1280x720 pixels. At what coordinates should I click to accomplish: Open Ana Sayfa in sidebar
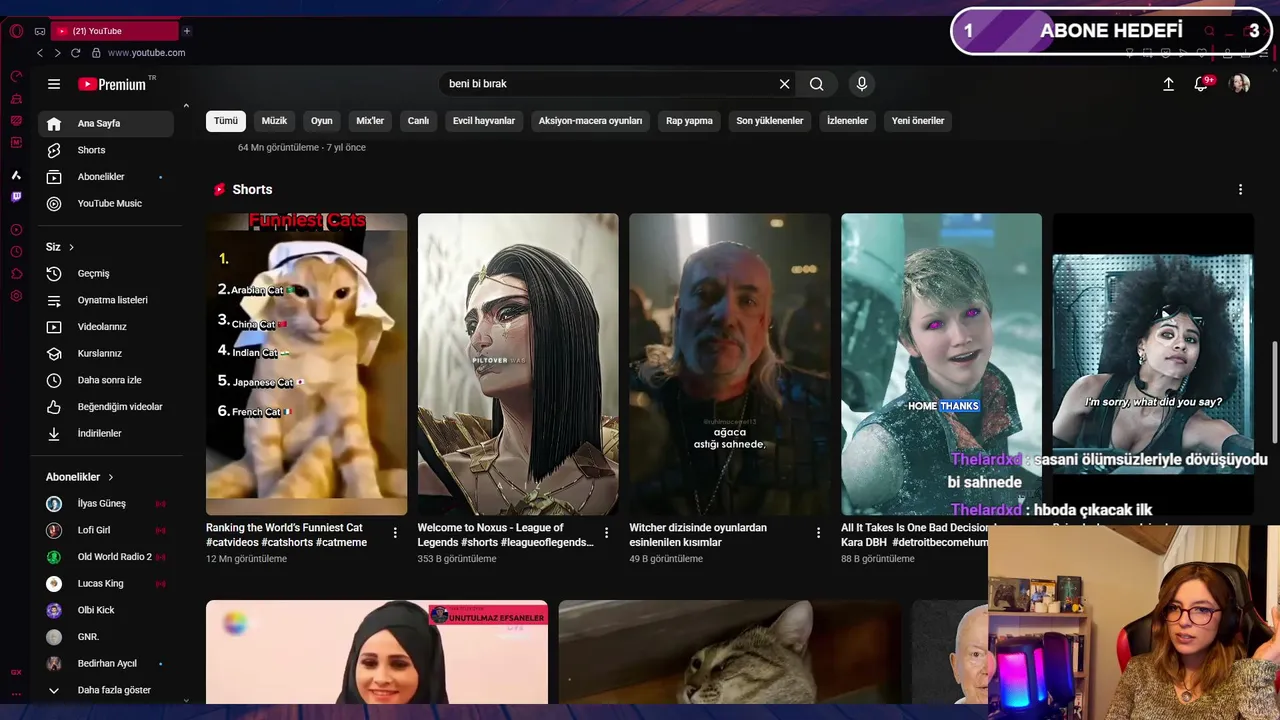tap(106, 123)
